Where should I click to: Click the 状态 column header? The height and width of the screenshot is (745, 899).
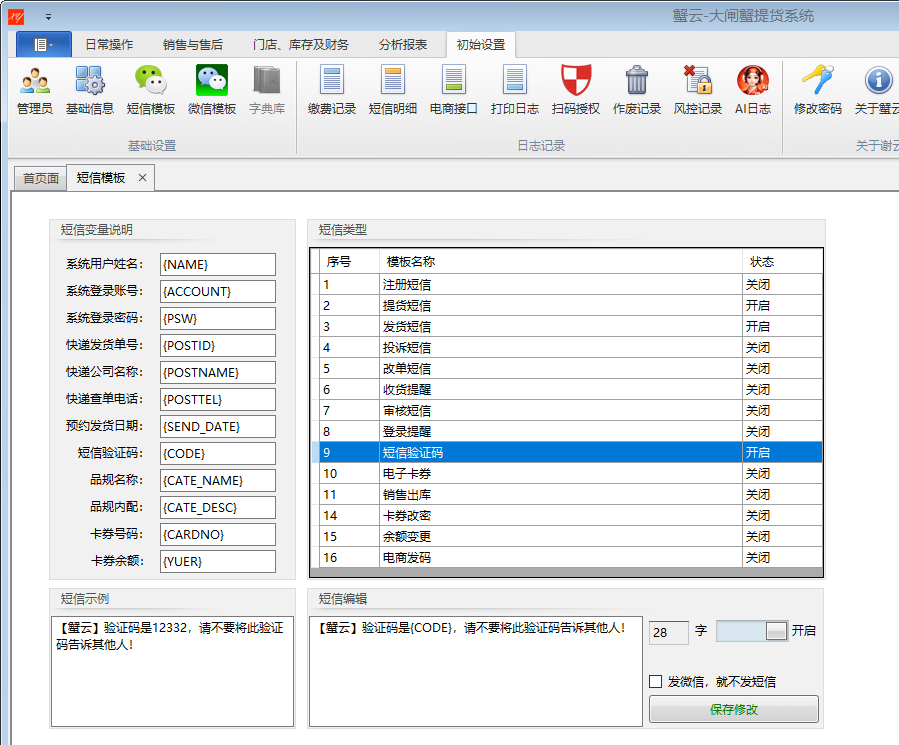(x=782, y=262)
